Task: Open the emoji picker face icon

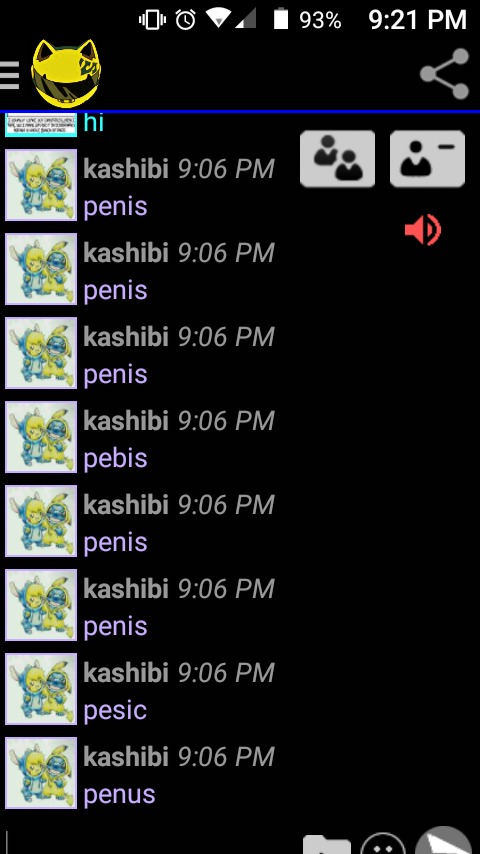Action: pos(384,844)
